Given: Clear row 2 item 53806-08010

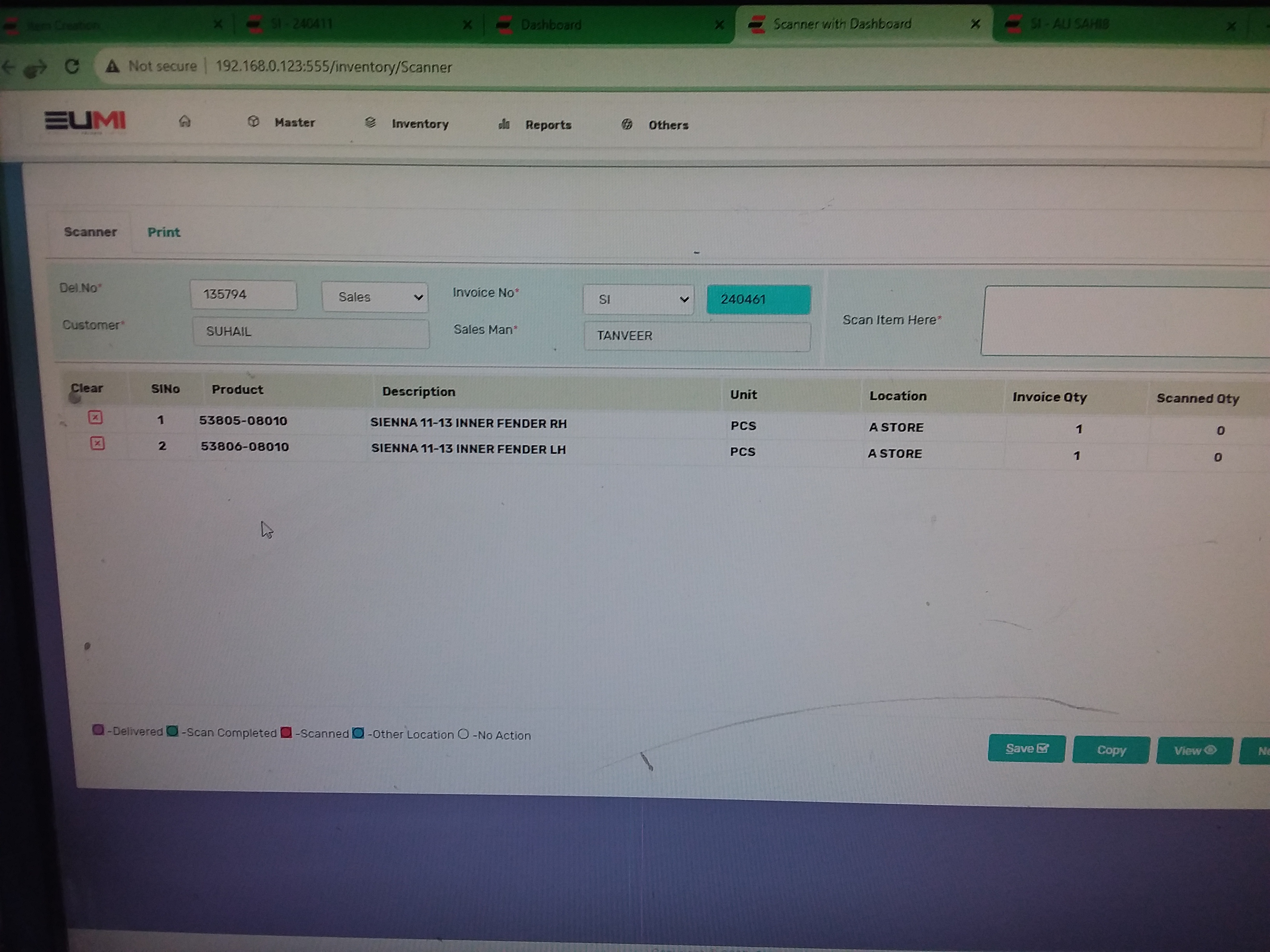Looking at the screenshot, I should (97, 443).
